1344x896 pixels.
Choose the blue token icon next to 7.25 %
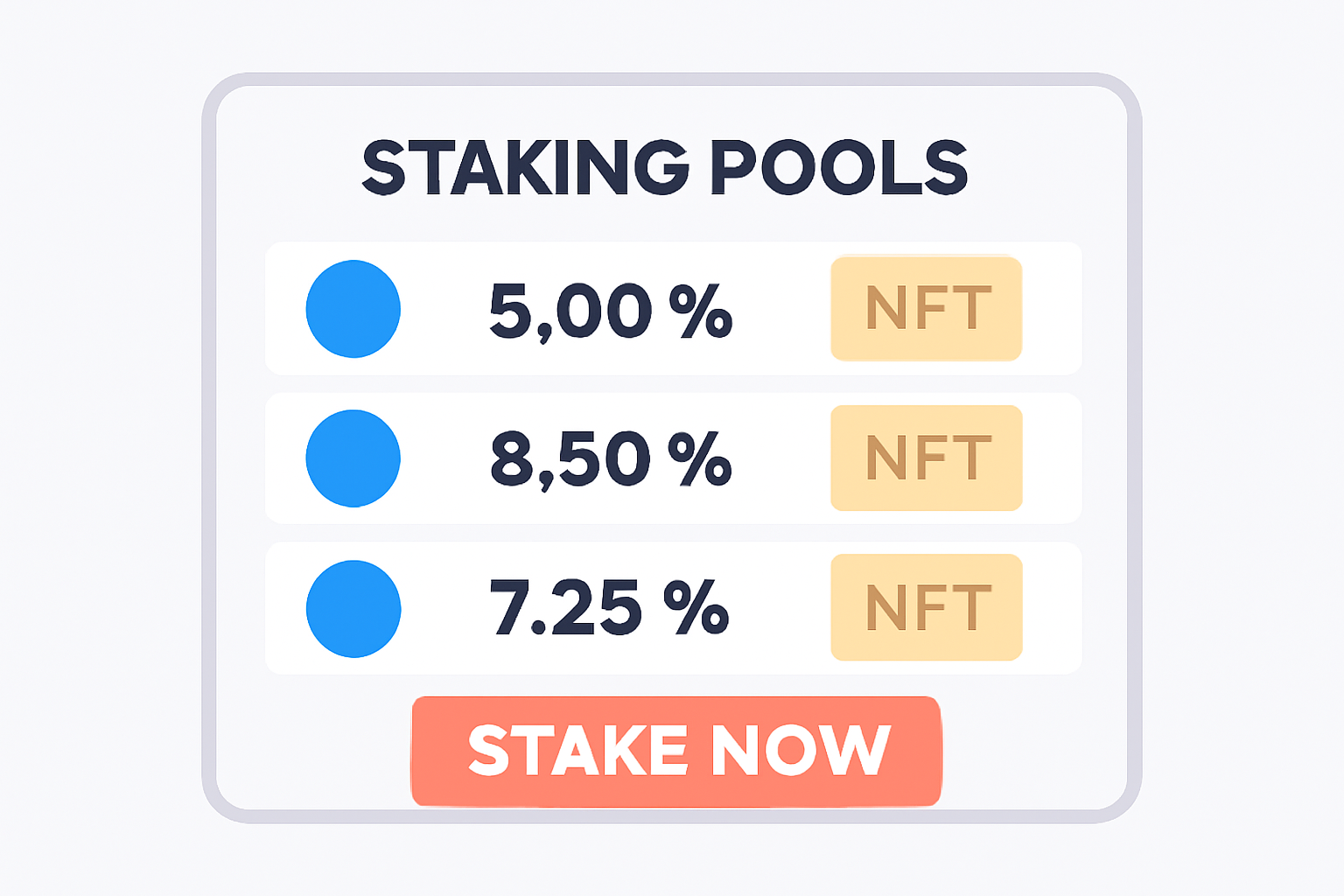click(353, 609)
